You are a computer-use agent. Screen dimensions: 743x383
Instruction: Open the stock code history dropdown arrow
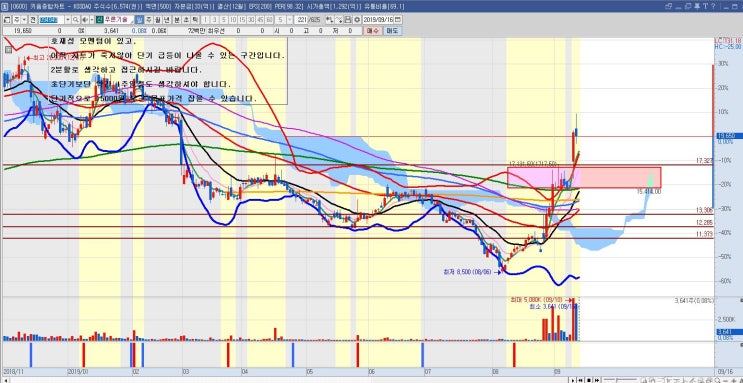68,20
